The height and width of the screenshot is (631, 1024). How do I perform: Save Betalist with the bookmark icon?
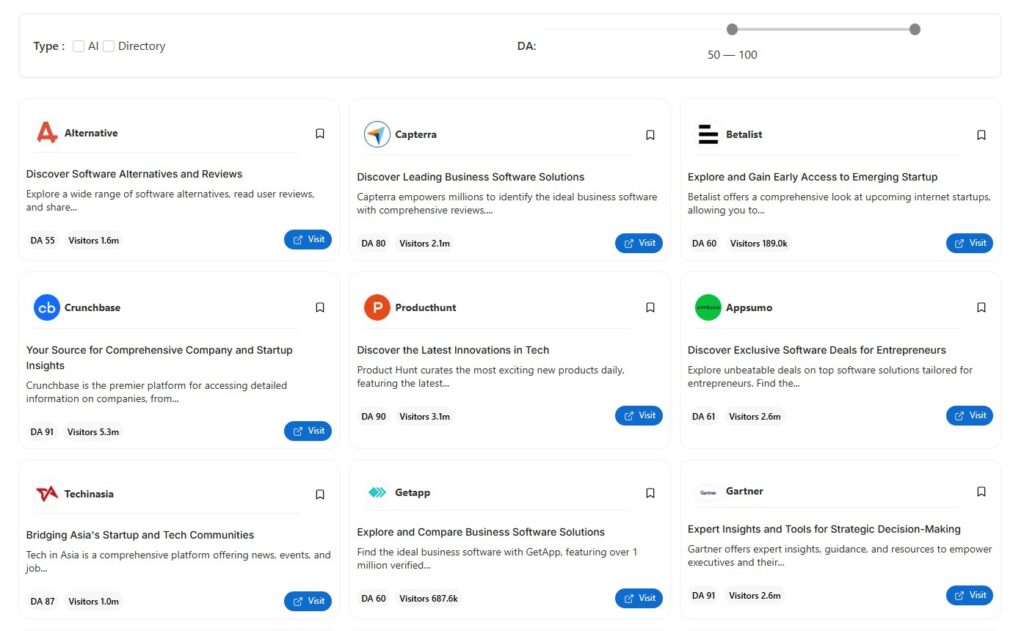(981, 135)
